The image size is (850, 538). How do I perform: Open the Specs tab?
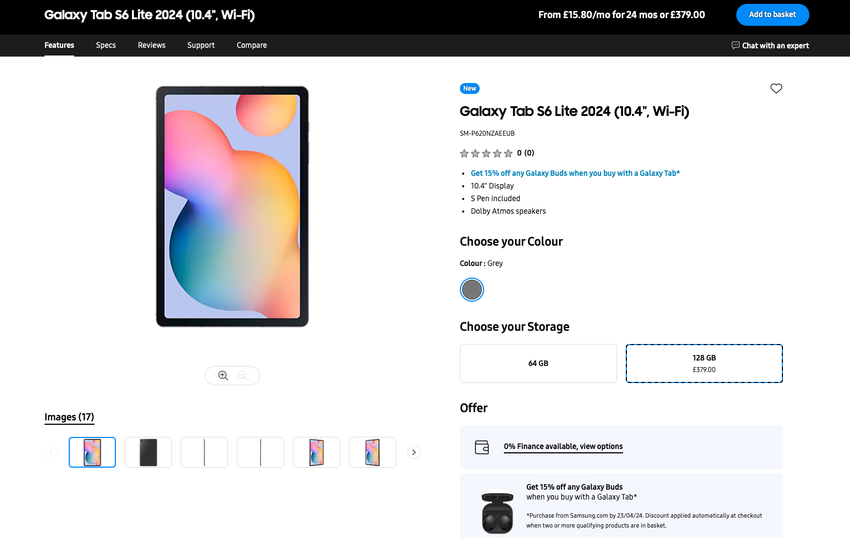coord(106,45)
